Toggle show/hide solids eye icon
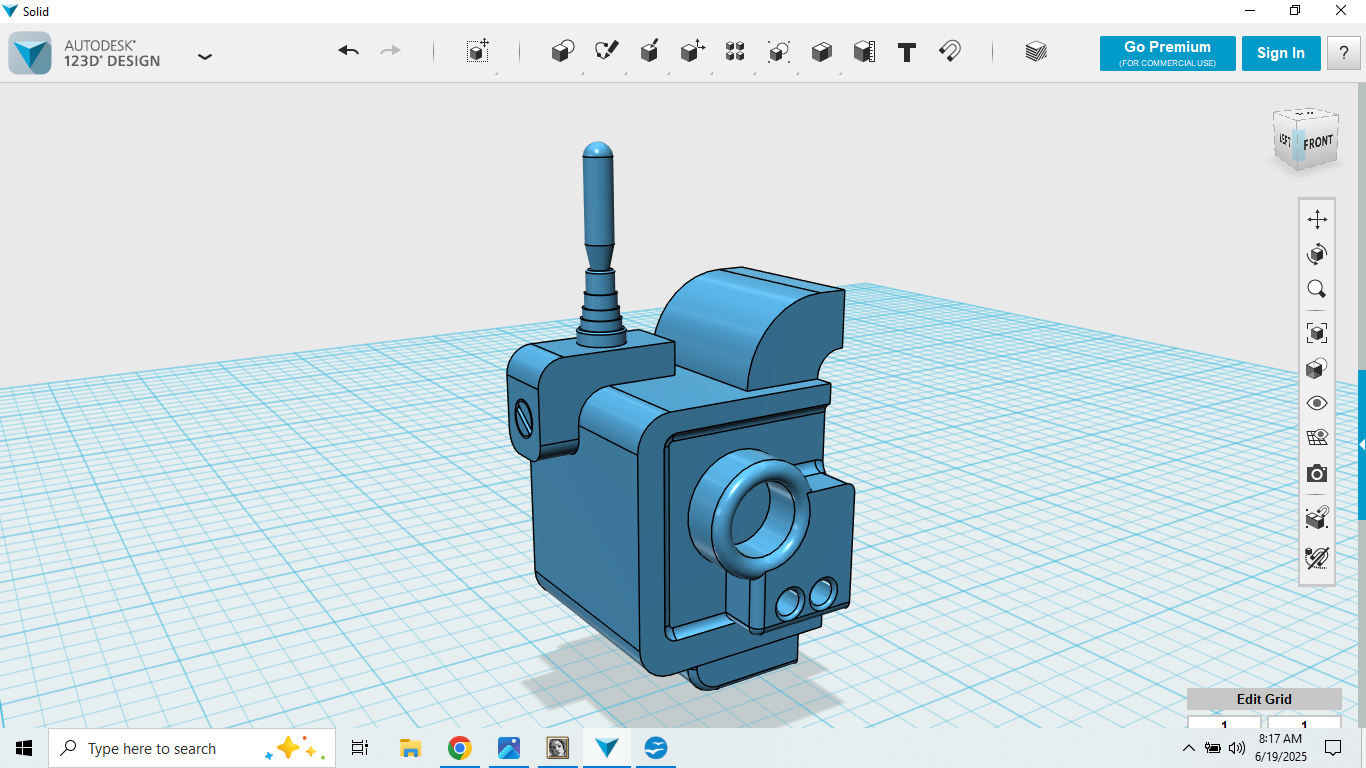Screen dimensions: 1366x768 (x=1317, y=403)
